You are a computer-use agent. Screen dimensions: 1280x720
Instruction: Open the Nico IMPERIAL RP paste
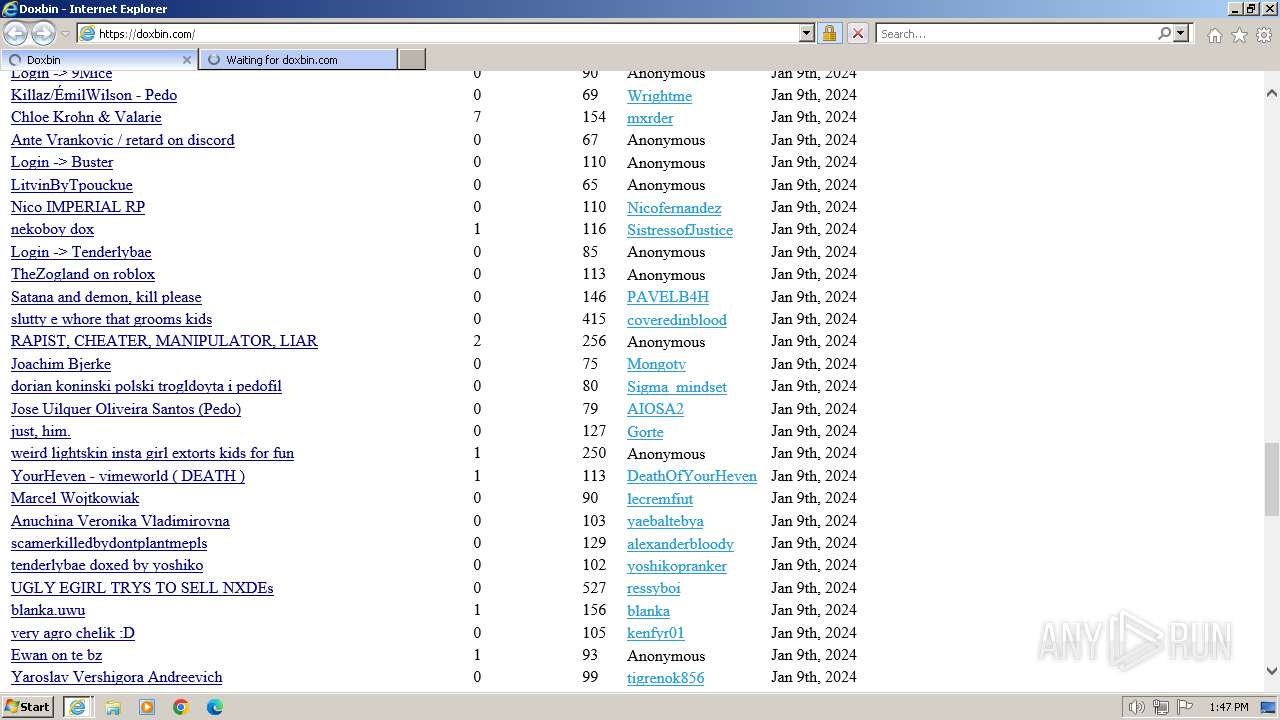click(x=78, y=207)
